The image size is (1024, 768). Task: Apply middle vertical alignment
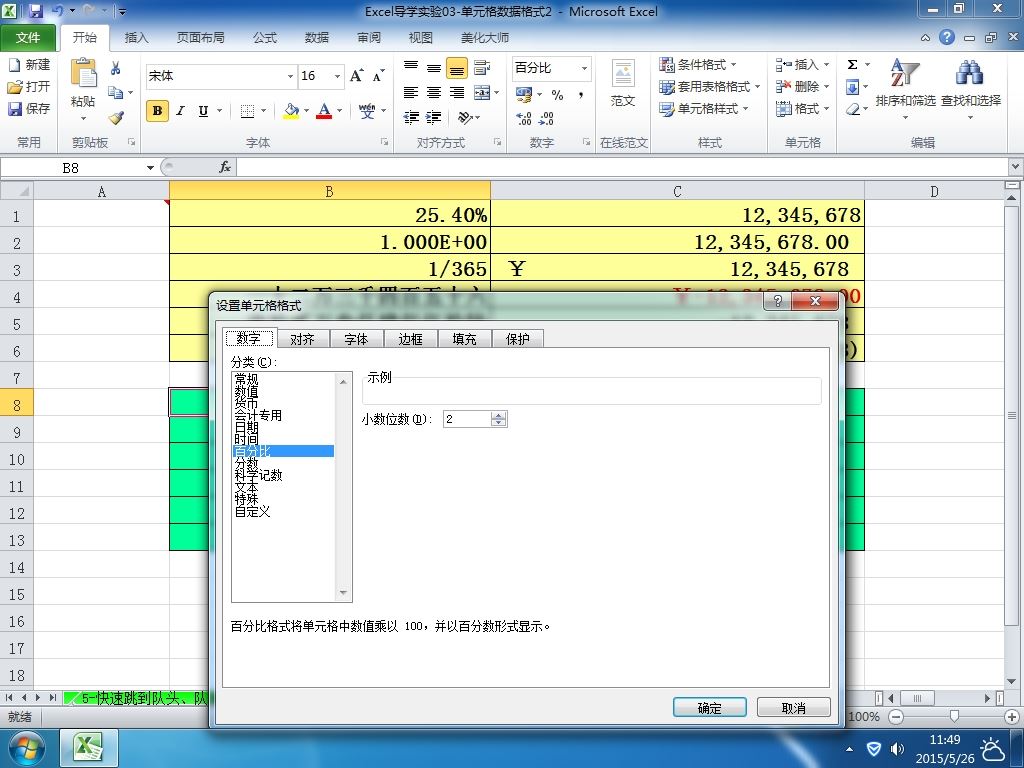point(434,67)
